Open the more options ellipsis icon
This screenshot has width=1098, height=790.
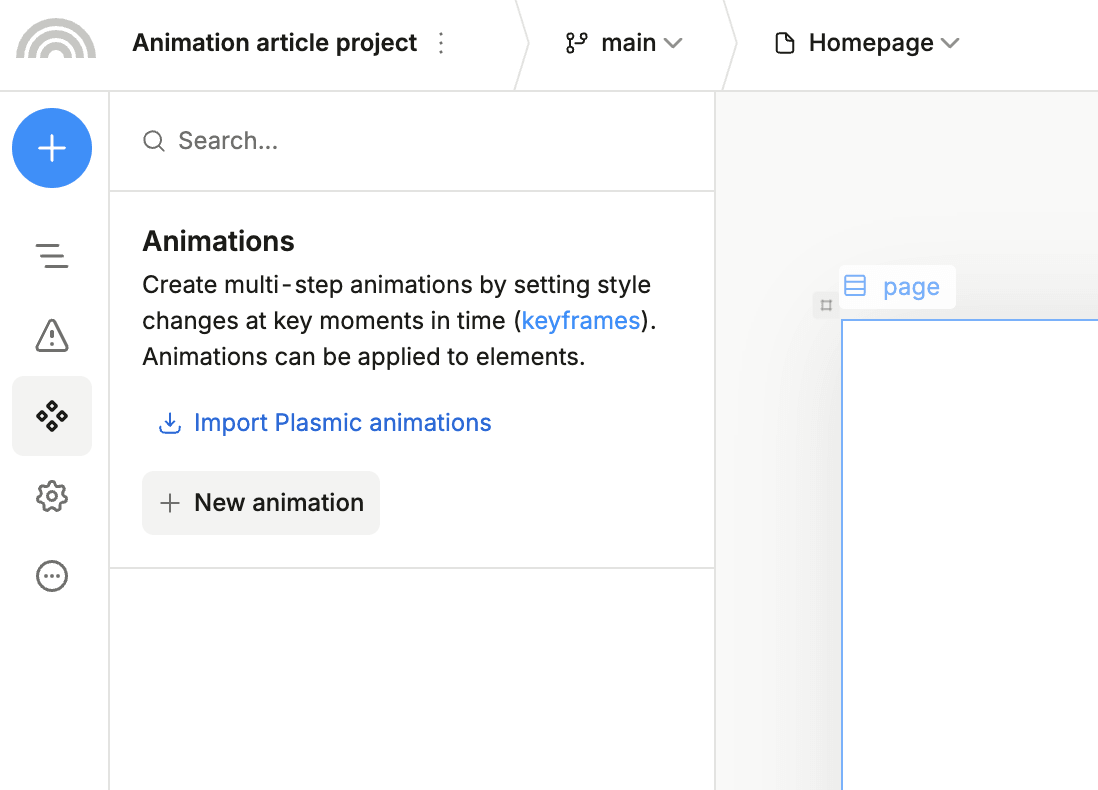[51, 576]
